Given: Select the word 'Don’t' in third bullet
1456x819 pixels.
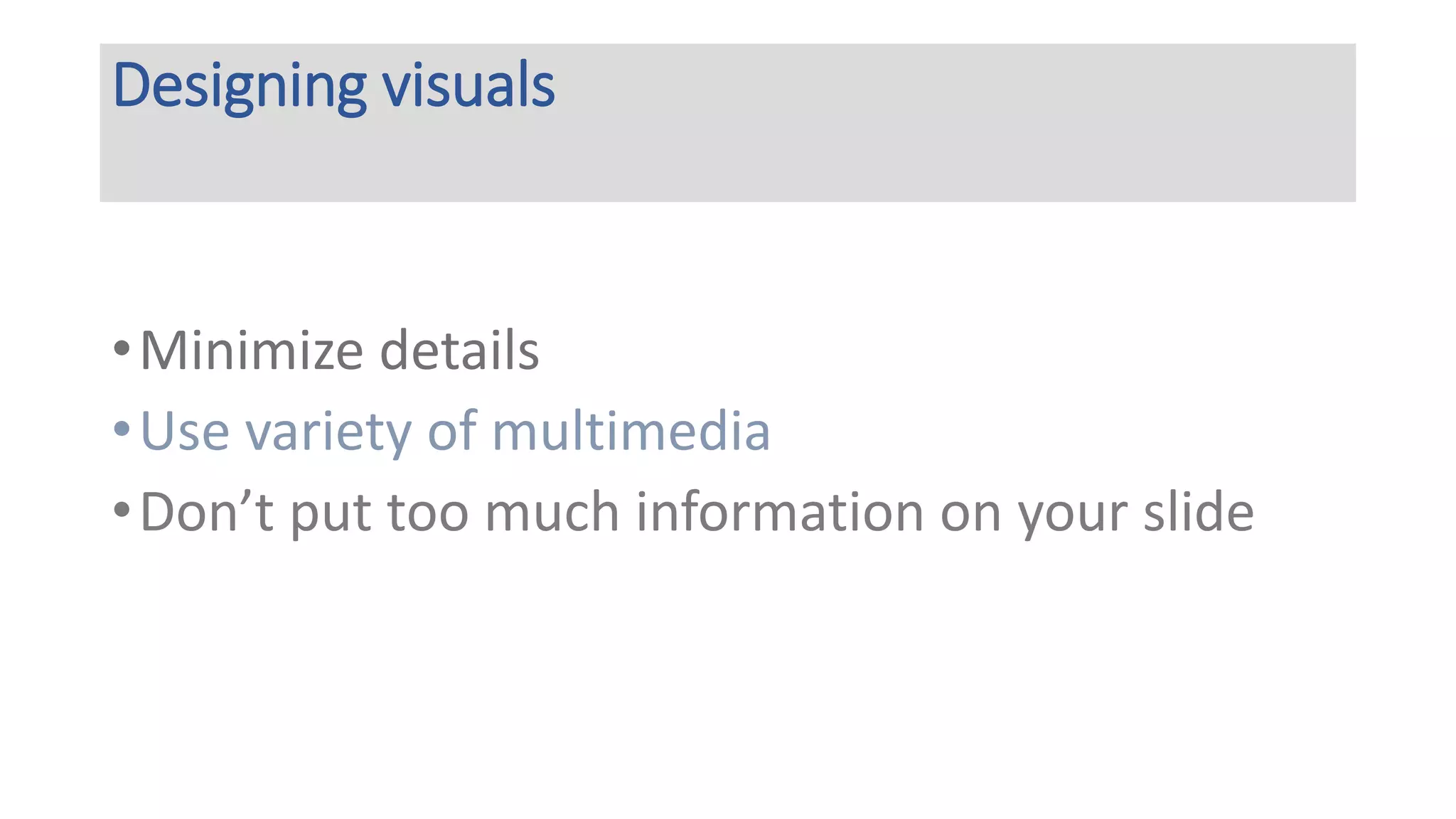Looking at the screenshot, I should pos(206,510).
